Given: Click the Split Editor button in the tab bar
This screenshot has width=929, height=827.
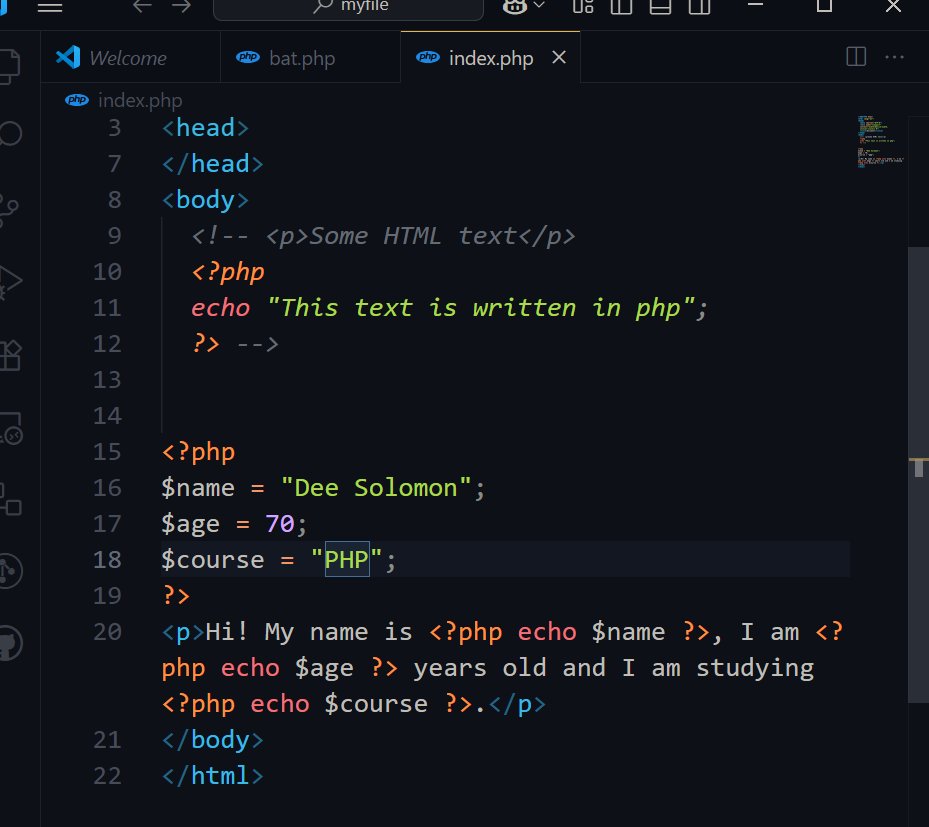Looking at the screenshot, I should pos(855,57).
